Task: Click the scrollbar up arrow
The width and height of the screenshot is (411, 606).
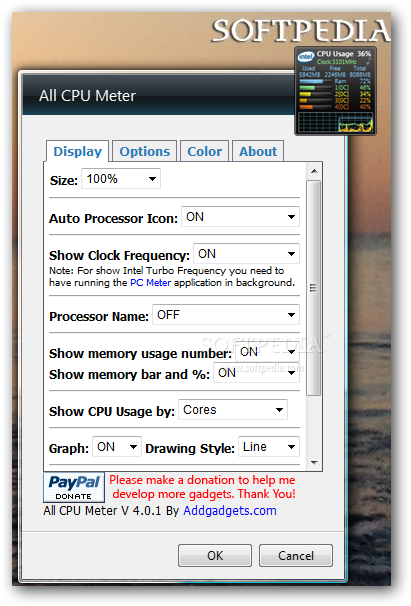Action: point(314,171)
